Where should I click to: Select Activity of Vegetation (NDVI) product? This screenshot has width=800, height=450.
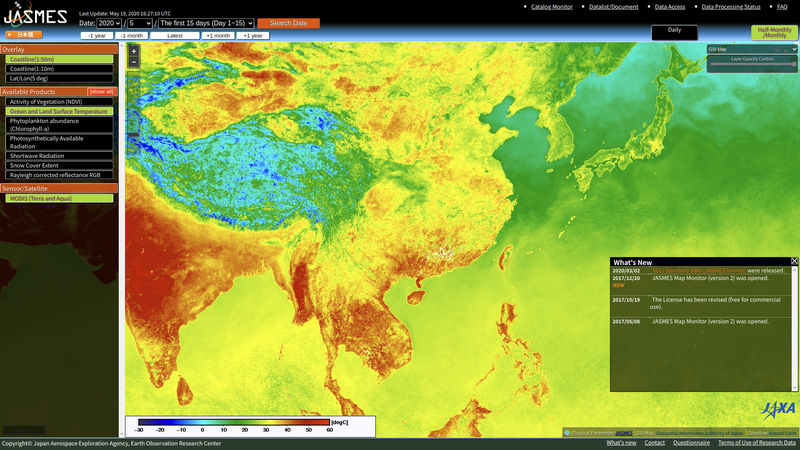tap(57, 101)
